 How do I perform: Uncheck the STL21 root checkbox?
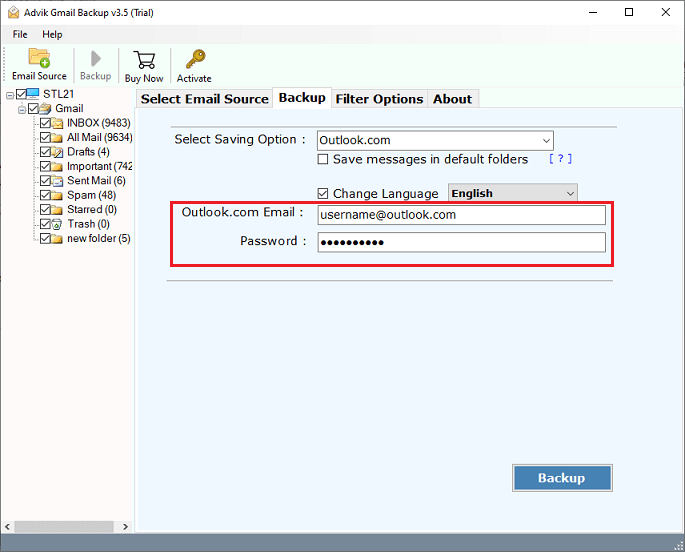click(21, 94)
